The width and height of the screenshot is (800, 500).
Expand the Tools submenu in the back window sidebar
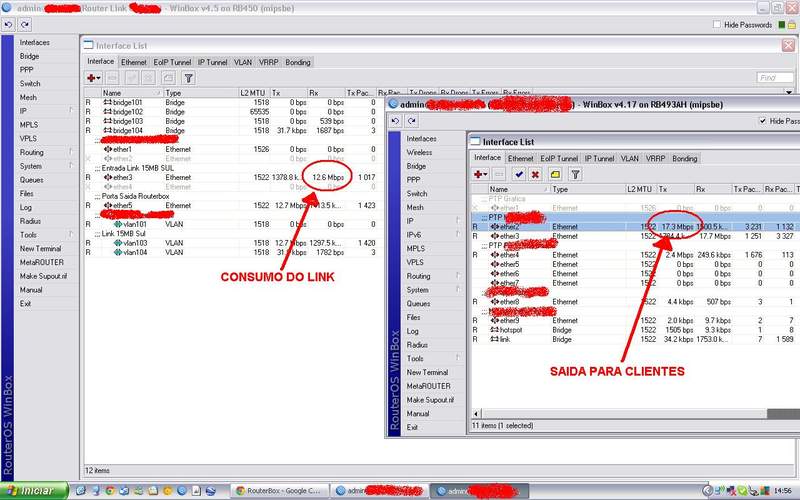[x=71, y=235]
